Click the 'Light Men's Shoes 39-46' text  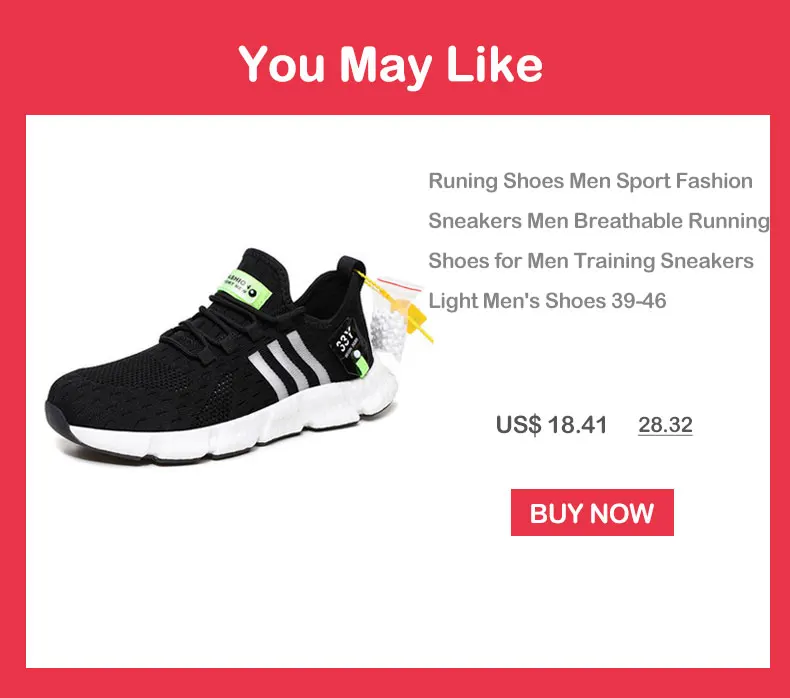547,301
